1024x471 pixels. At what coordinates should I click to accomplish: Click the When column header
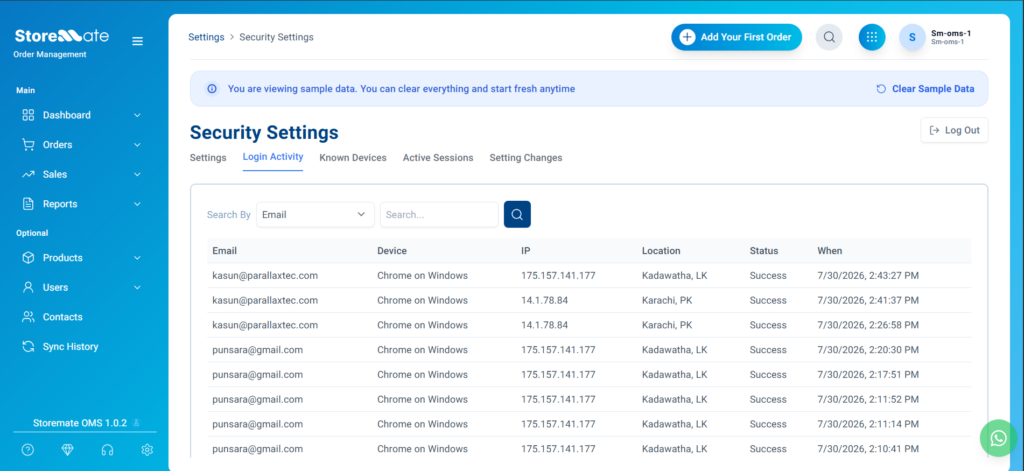pos(829,251)
